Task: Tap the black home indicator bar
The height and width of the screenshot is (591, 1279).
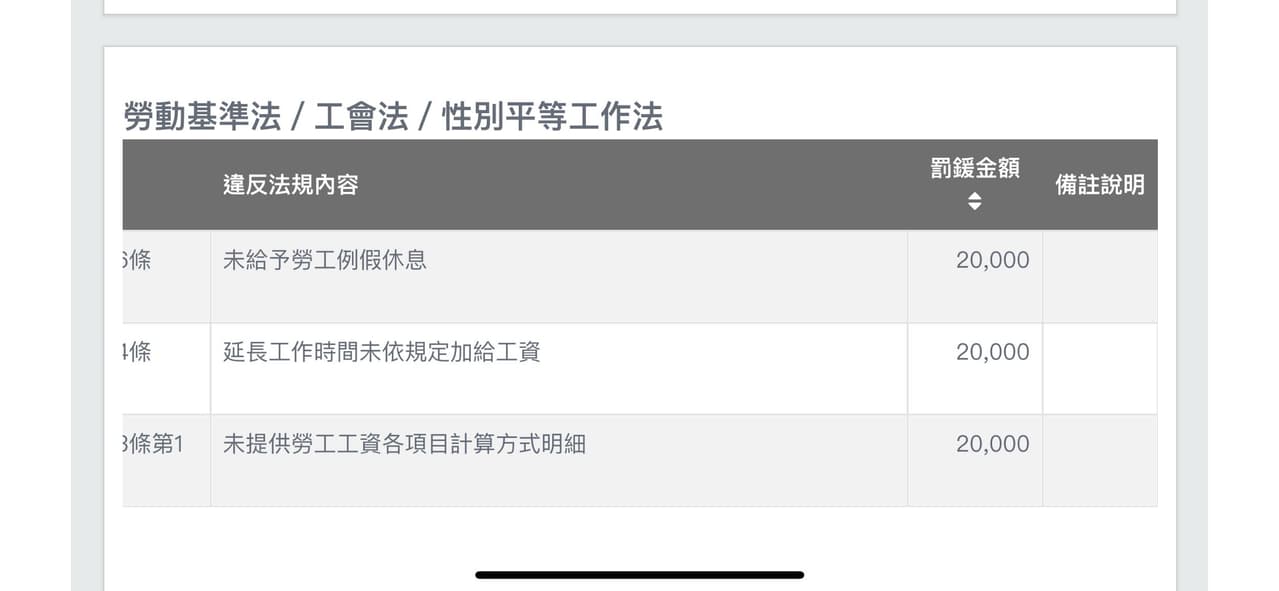Action: point(640,575)
